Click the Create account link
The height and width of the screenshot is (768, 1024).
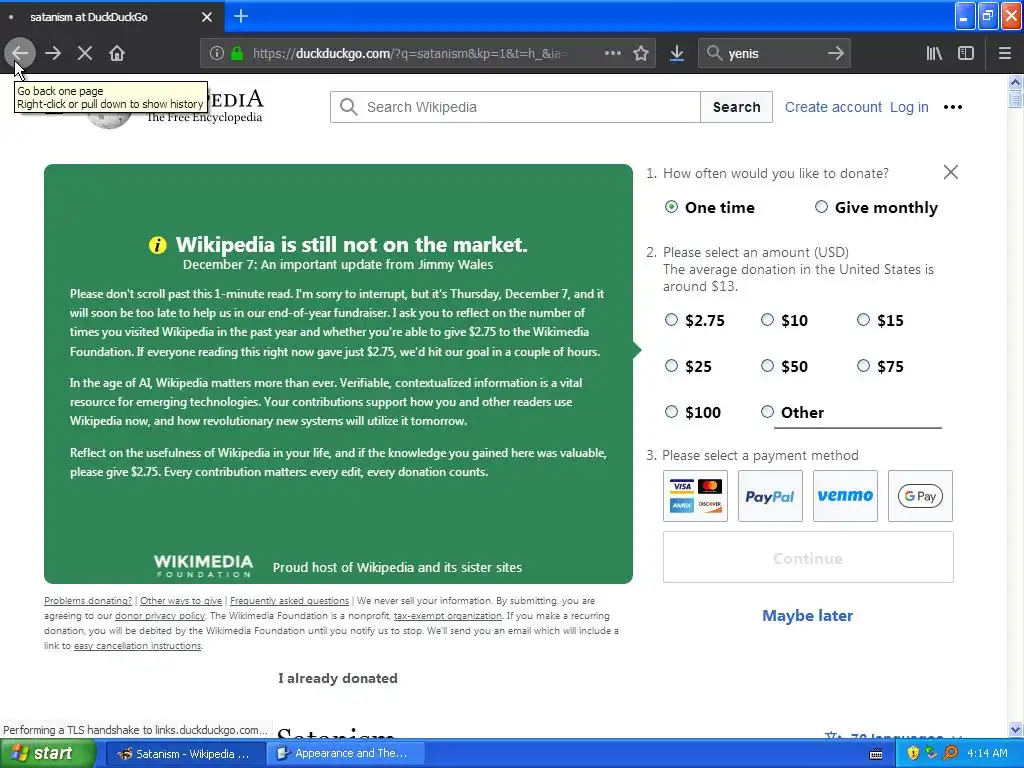833,107
